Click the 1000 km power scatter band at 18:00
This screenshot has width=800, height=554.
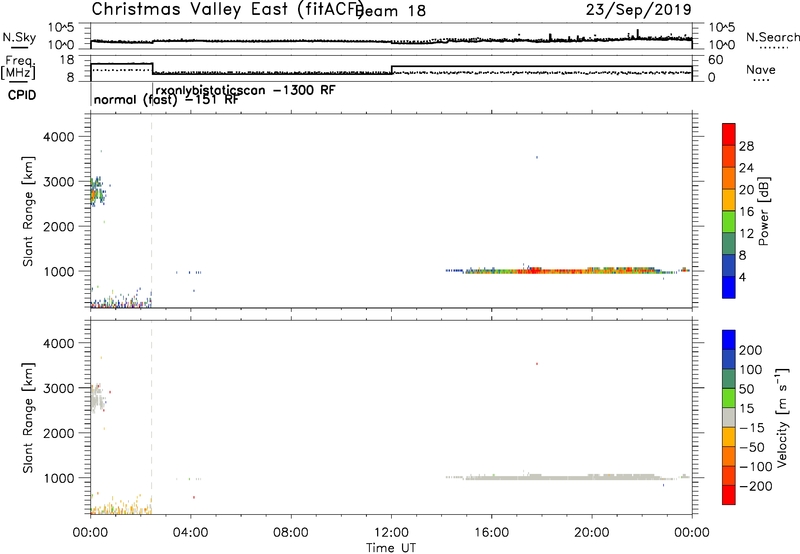tap(541, 270)
